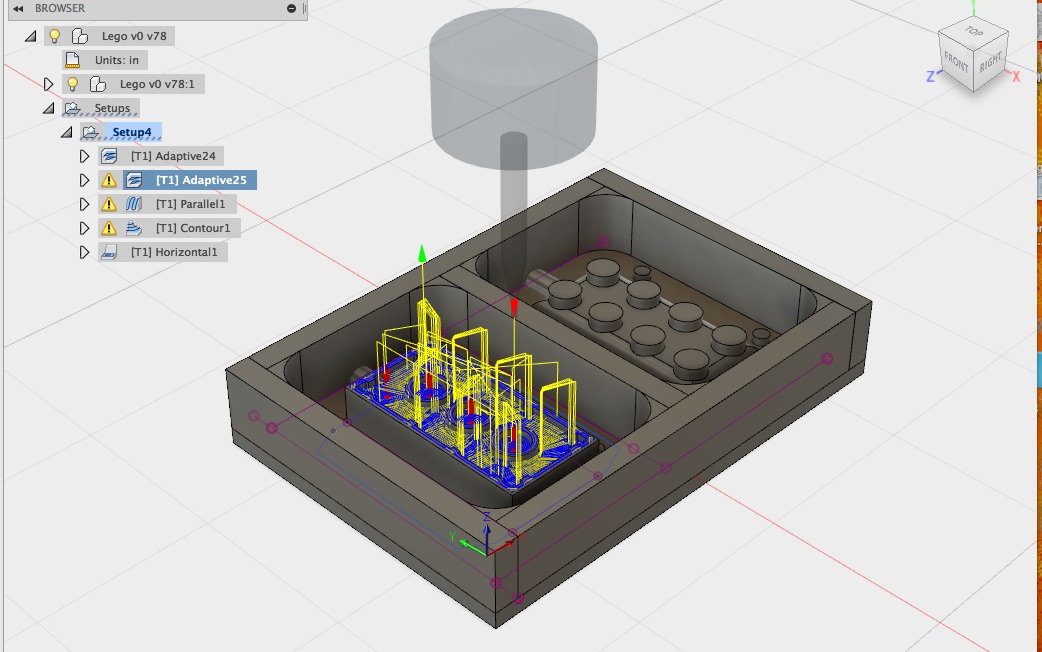The height and width of the screenshot is (652, 1042).
Task: Click the warning icon on Parallel1
Action: (x=108, y=204)
